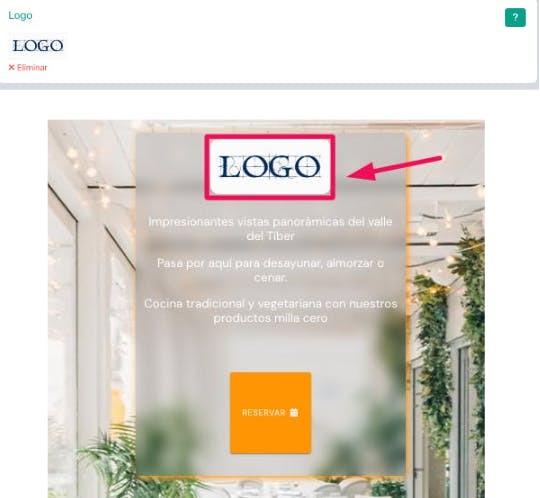Click the red X icon beside Eliminar

11,68
